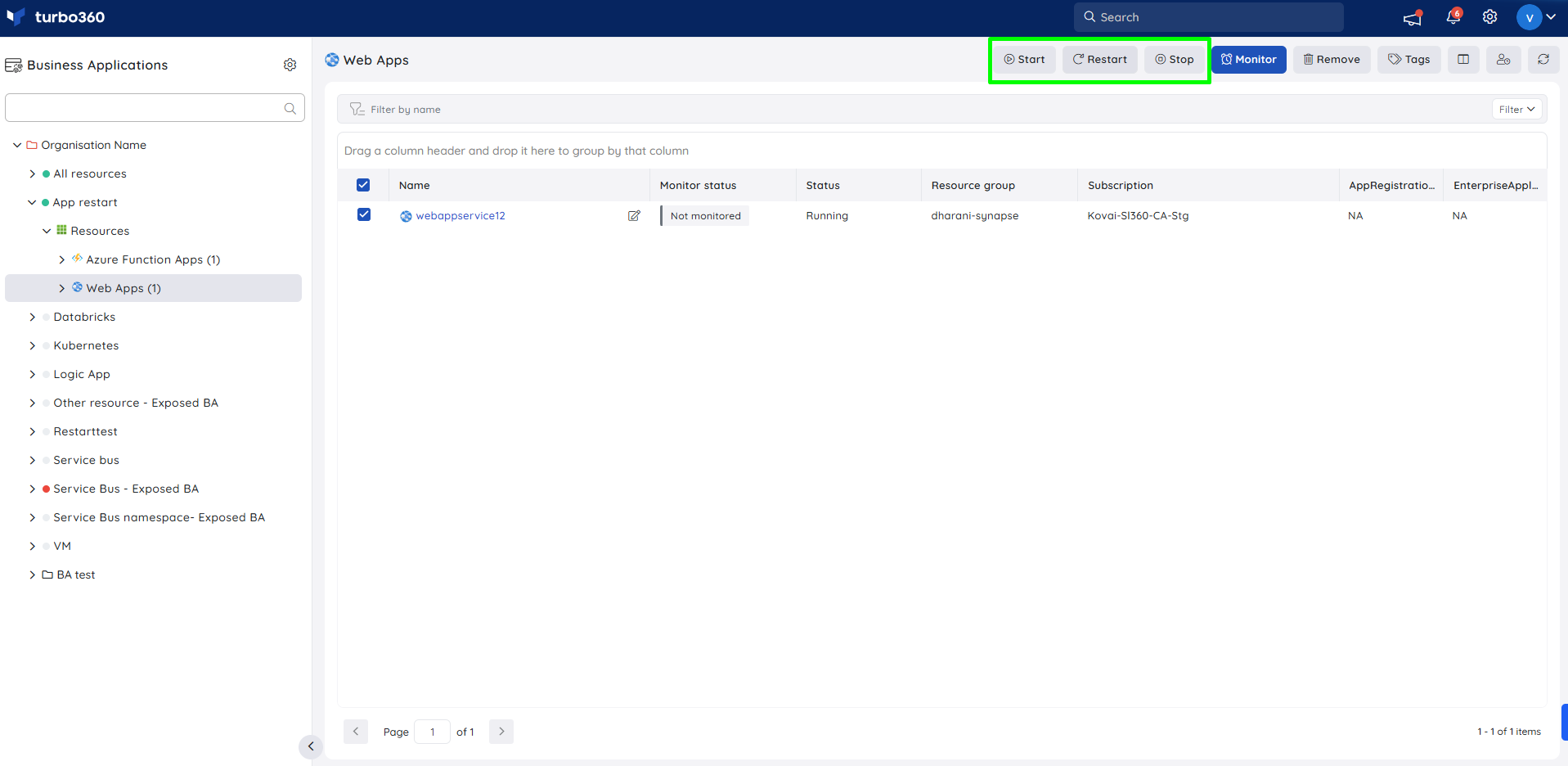
Task: Open the Filter dropdown
Action: pyautogui.click(x=1517, y=110)
